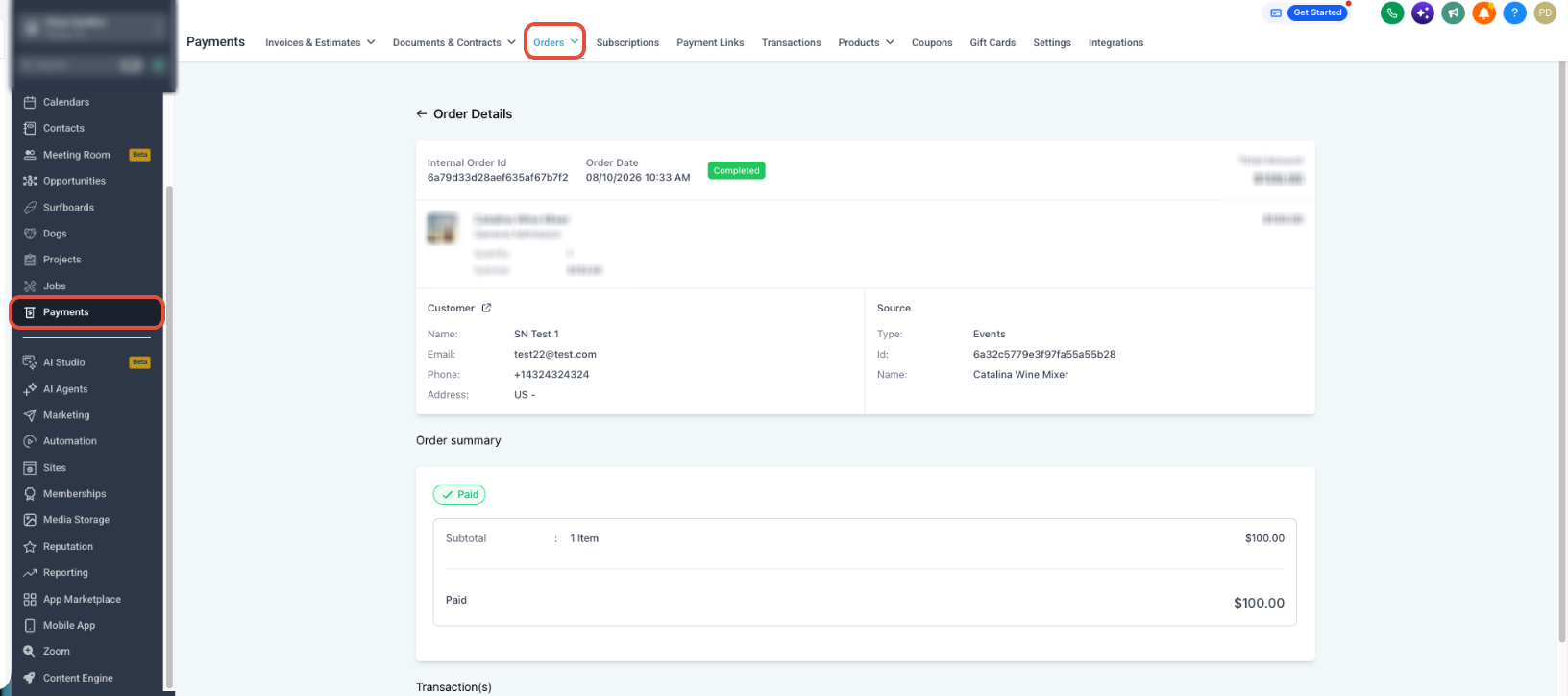Click the Completed status badge
Image resolution: width=1568 pixels, height=696 pixels.
tap(736, 170)
